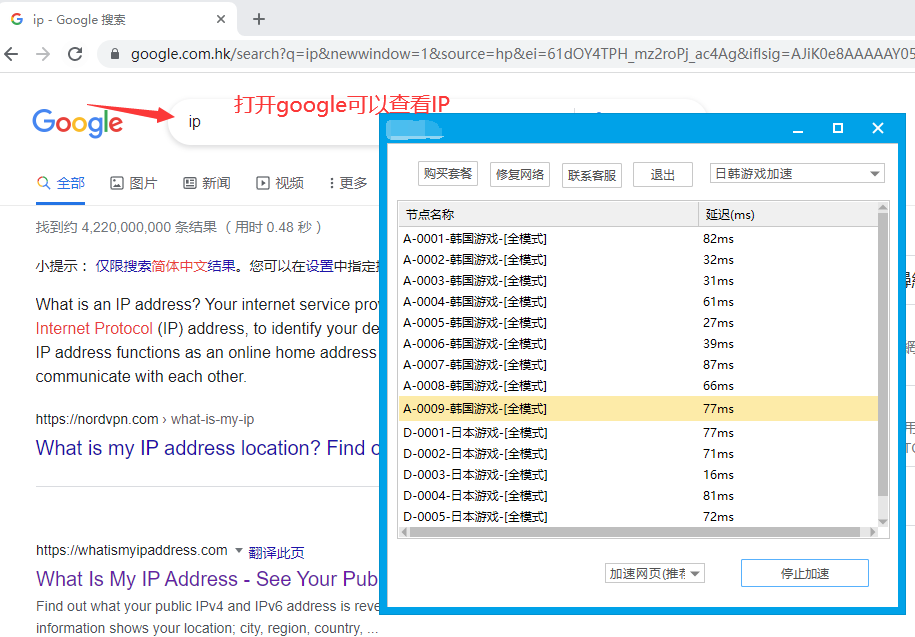
Task: Click the 仅限搜索简体中文结果 link
Action: 166,266
